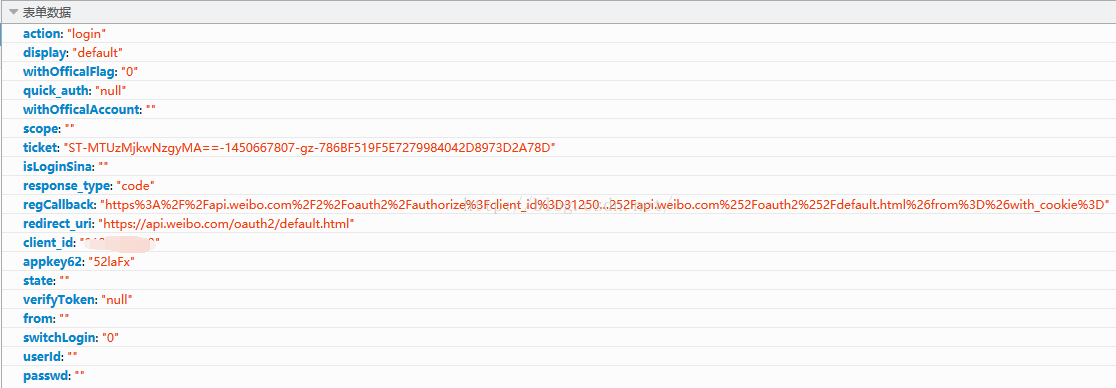Select the response_type parameter name
The height and width of the screenshot is (388, 1116).
(x=66, y=185)
